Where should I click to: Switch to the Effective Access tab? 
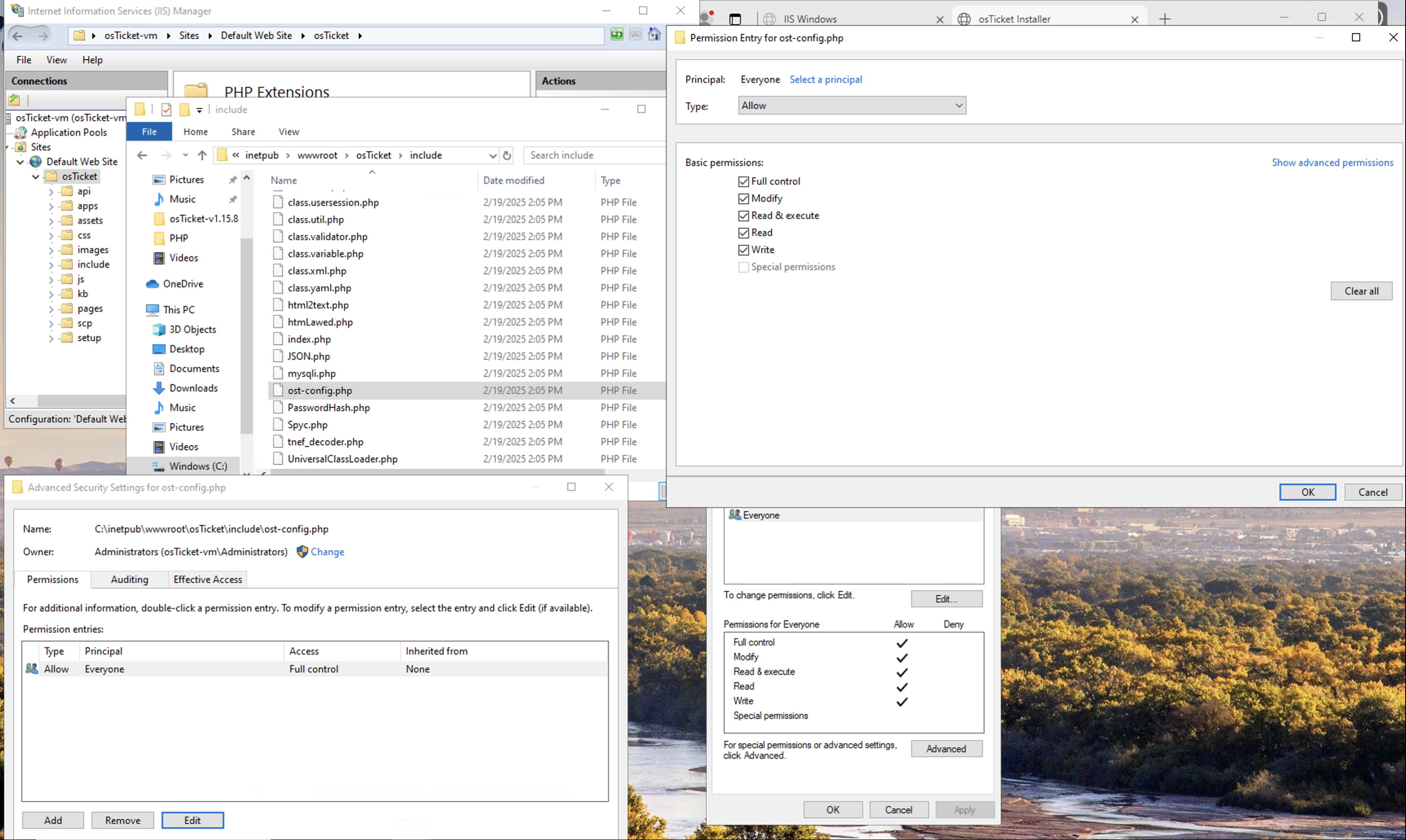[x=208, y=579]
